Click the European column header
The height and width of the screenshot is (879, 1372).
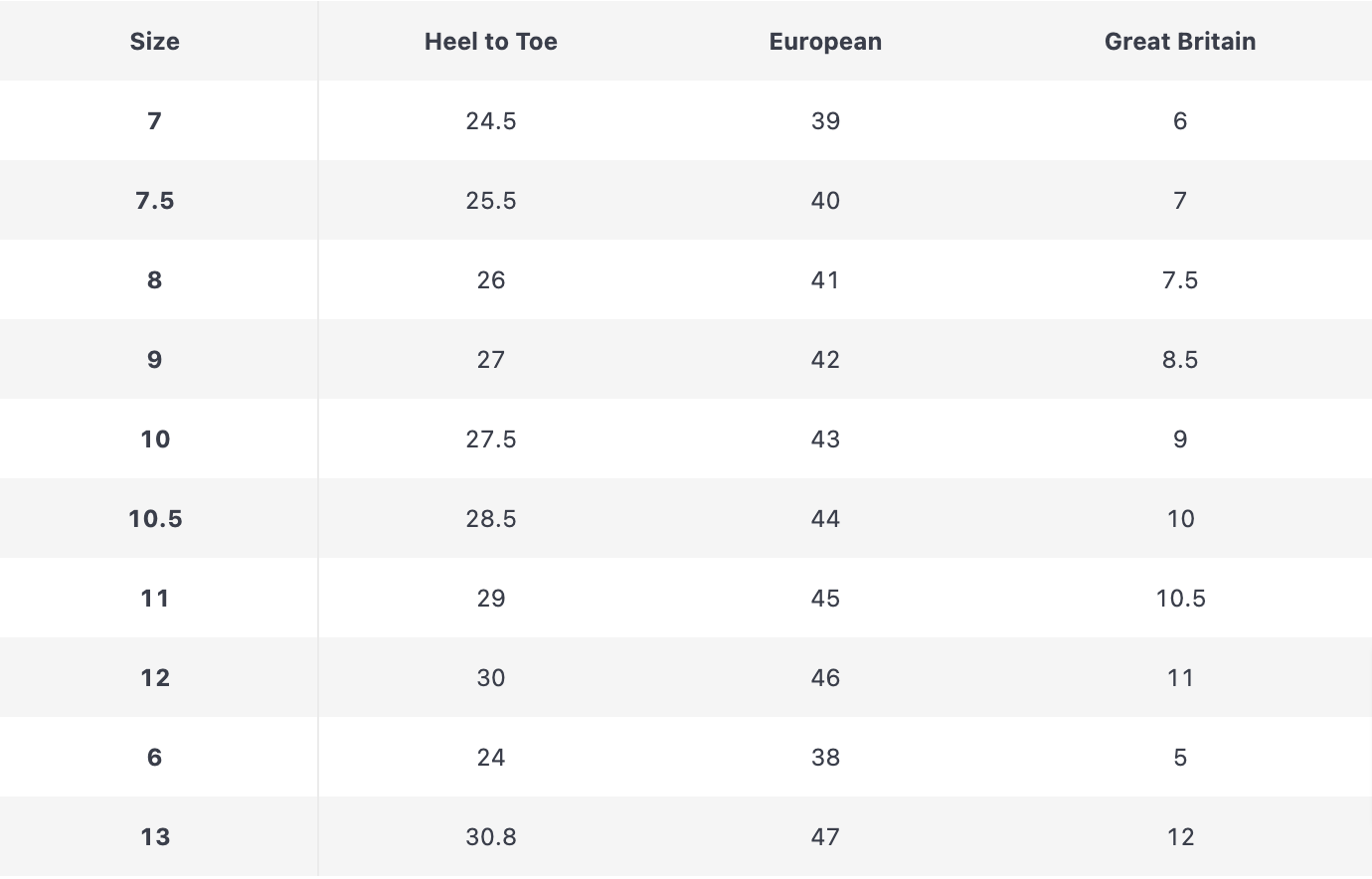tap(825, 41)
